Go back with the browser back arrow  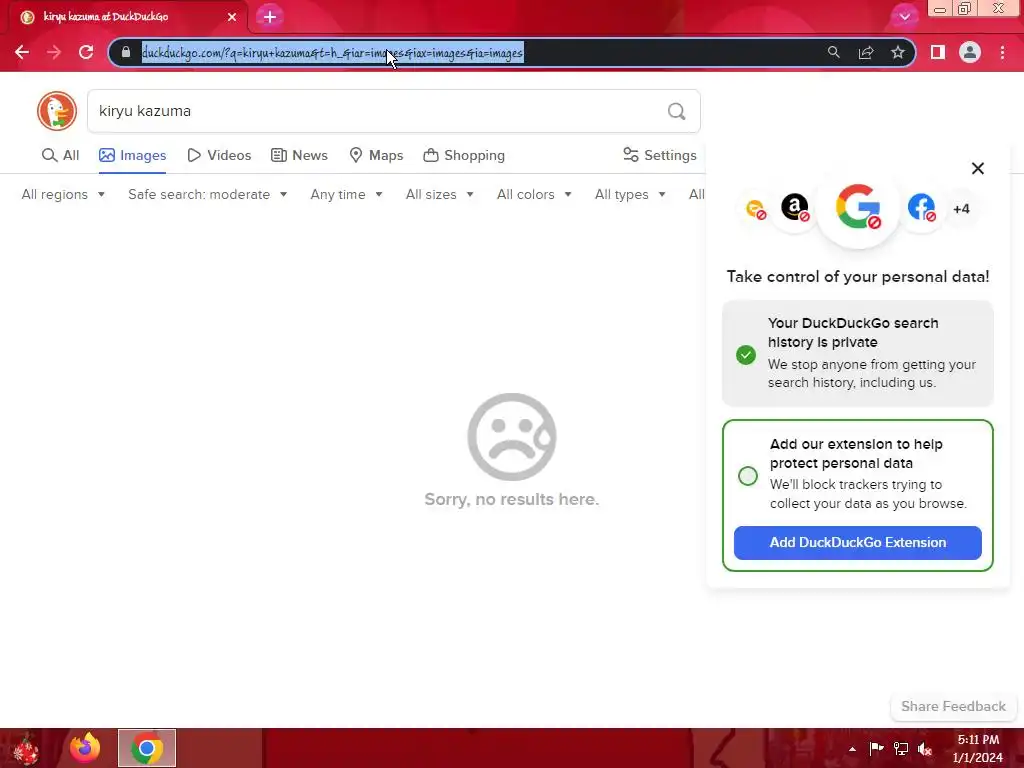pos(22,52)
